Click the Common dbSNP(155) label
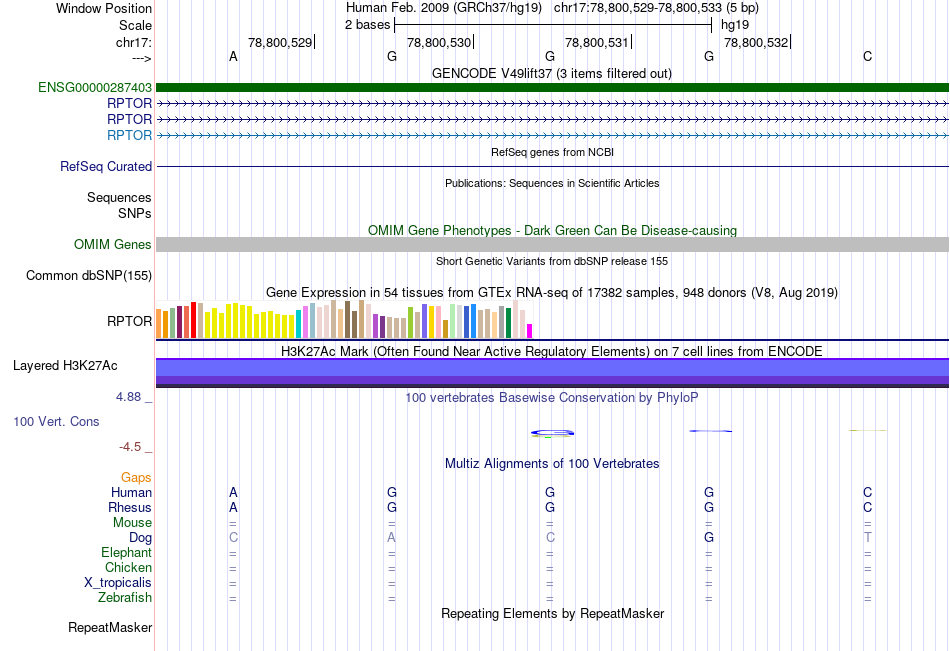This screenshot has height=651, width=950. (88, 275)
